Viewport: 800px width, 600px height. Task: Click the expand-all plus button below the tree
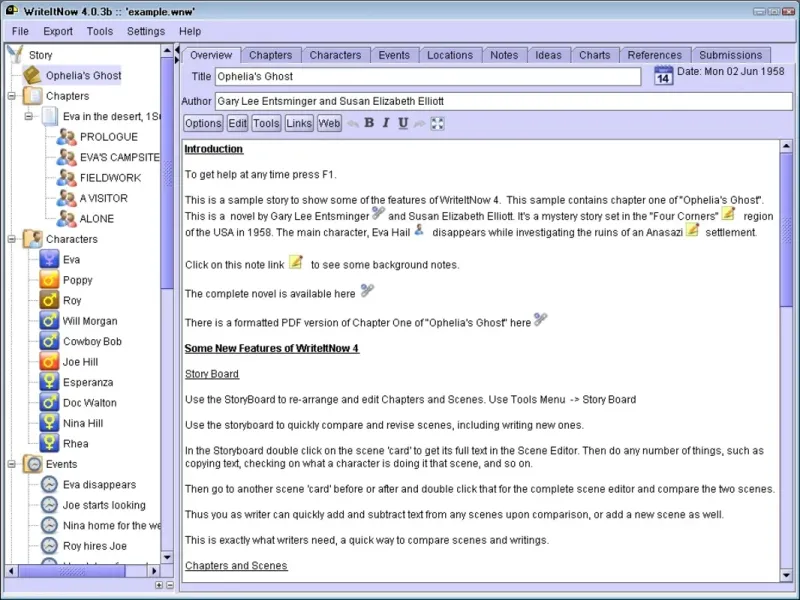click(x=159, y=585)
